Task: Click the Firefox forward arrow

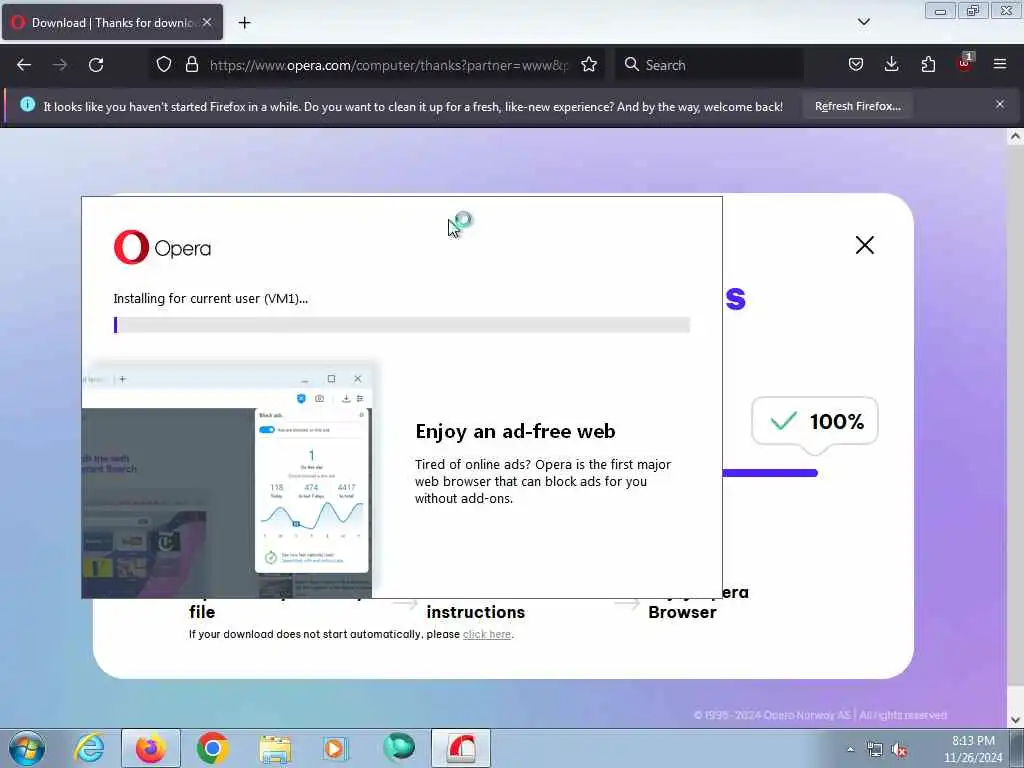Action: coord(60,65)
